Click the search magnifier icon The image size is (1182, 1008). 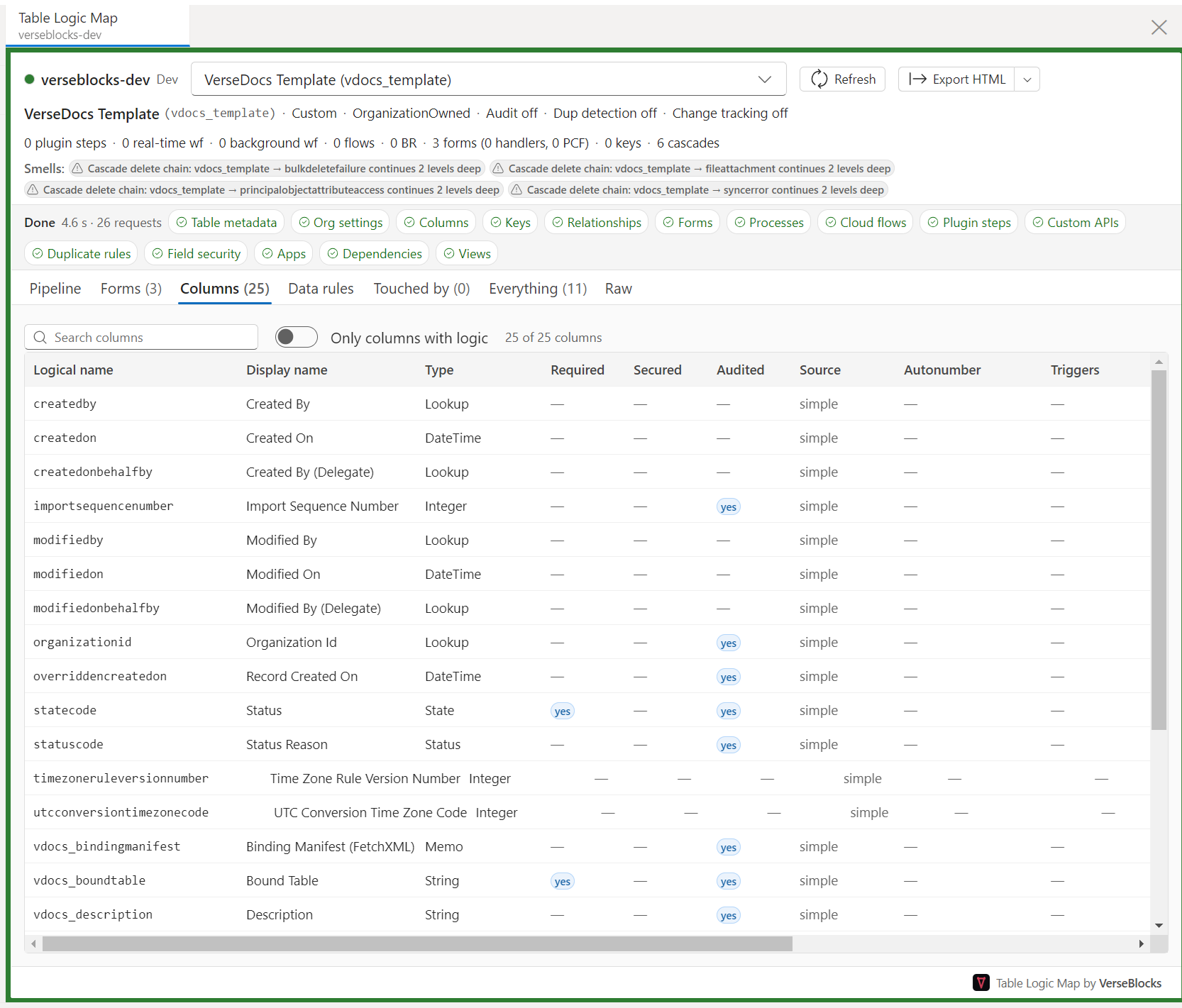point(40,338)
